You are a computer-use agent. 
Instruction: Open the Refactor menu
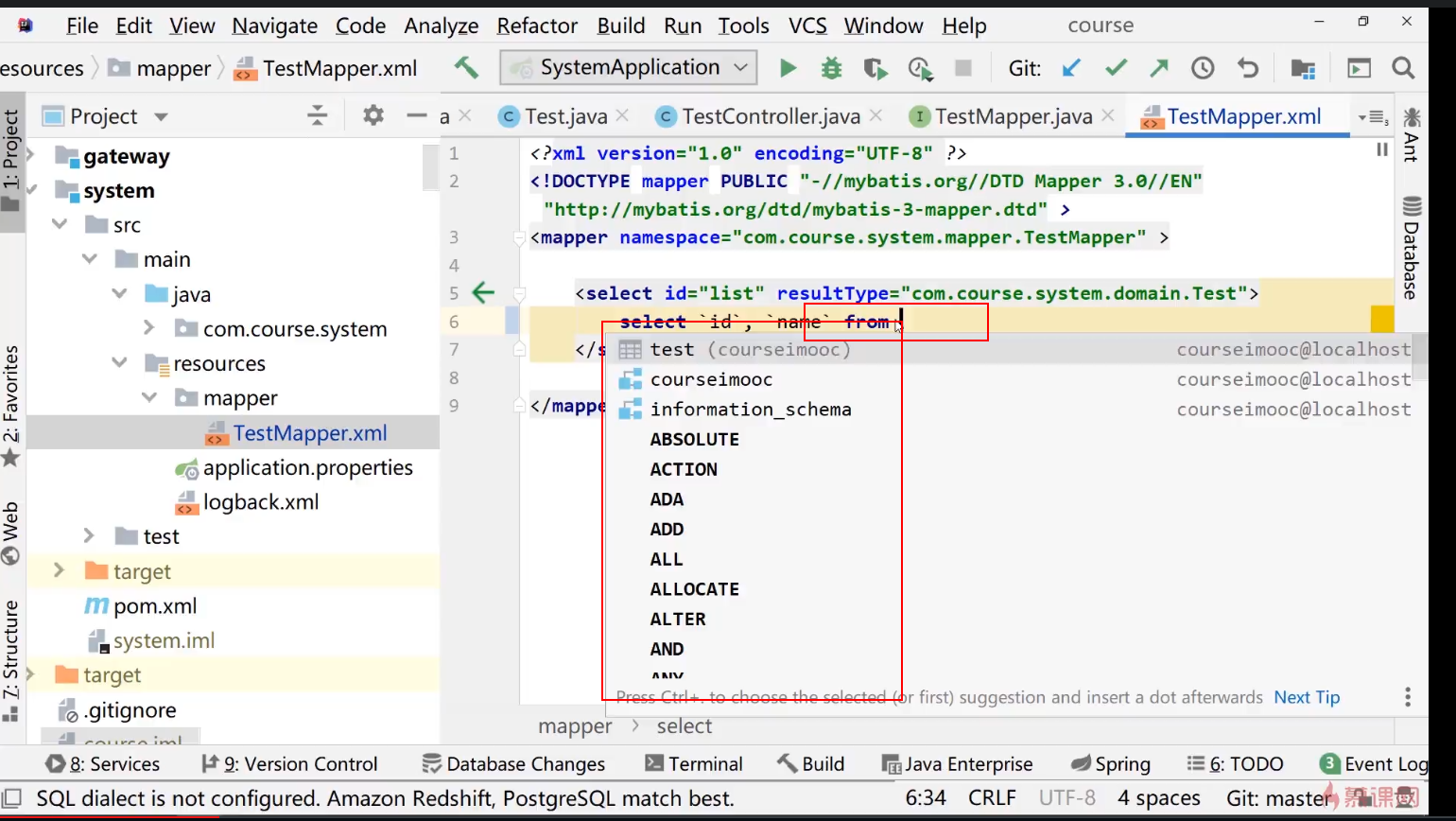pyautogui.click(x=537, y=26)
